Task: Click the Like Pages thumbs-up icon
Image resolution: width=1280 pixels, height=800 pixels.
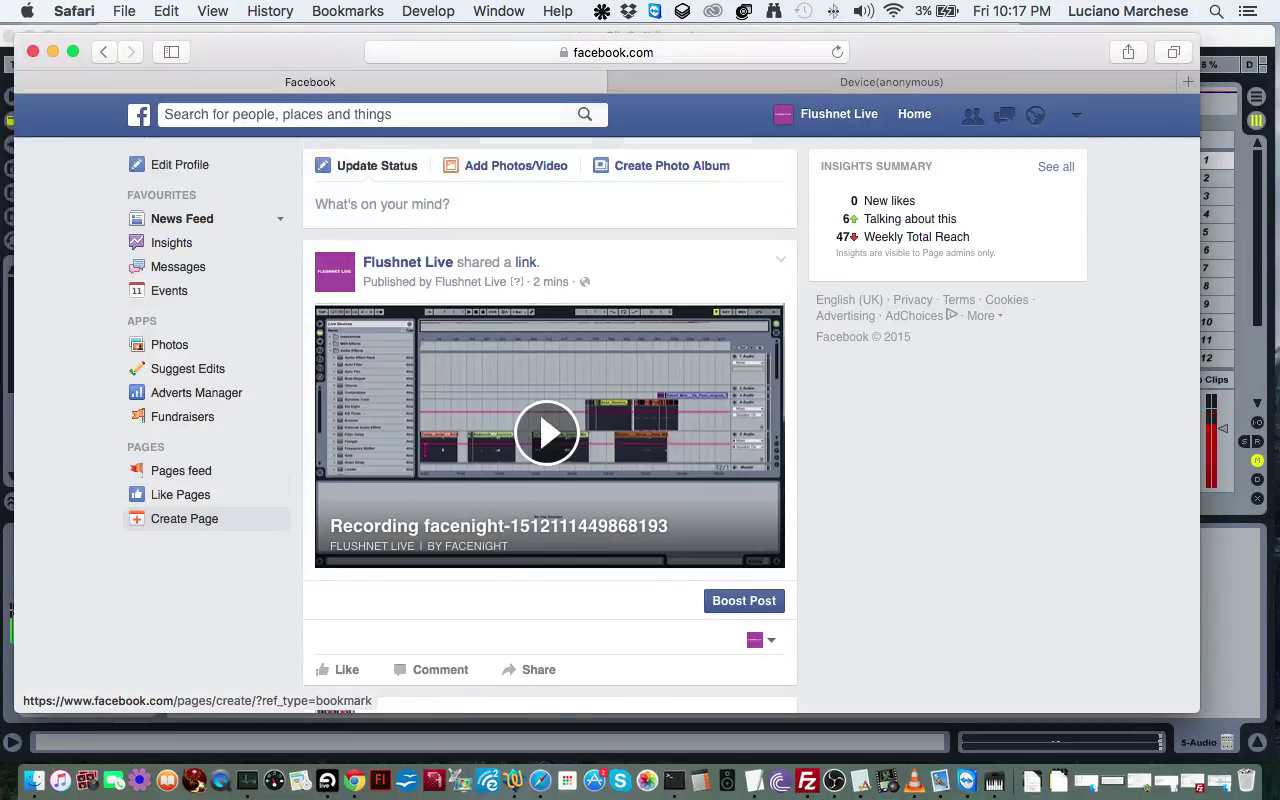Action: 136,494
